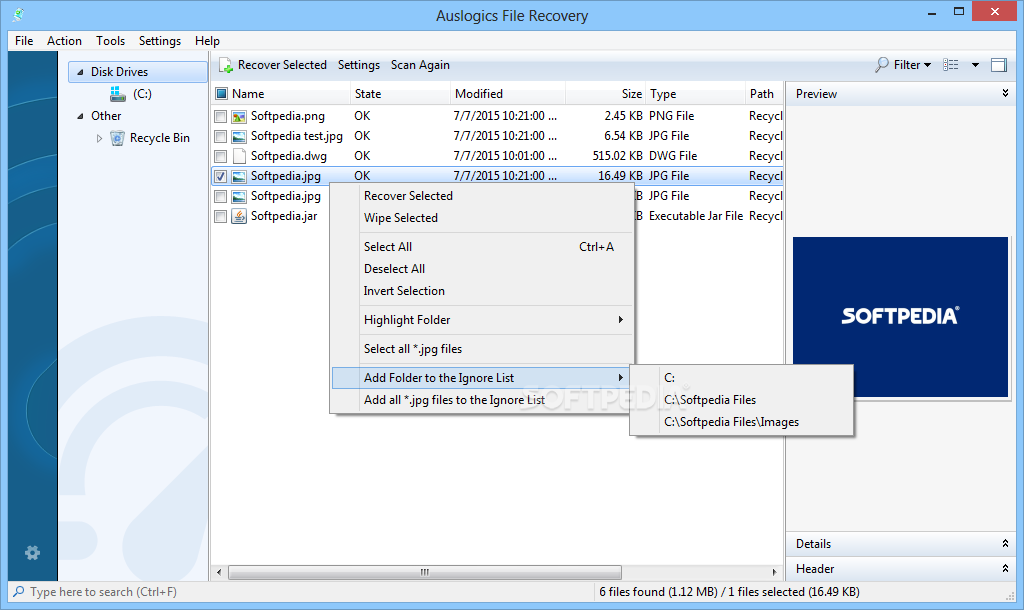The height and width of the screenshot is (610, 1024).
Task: Open the Tools menu
Action: click(x=110, y=40)
